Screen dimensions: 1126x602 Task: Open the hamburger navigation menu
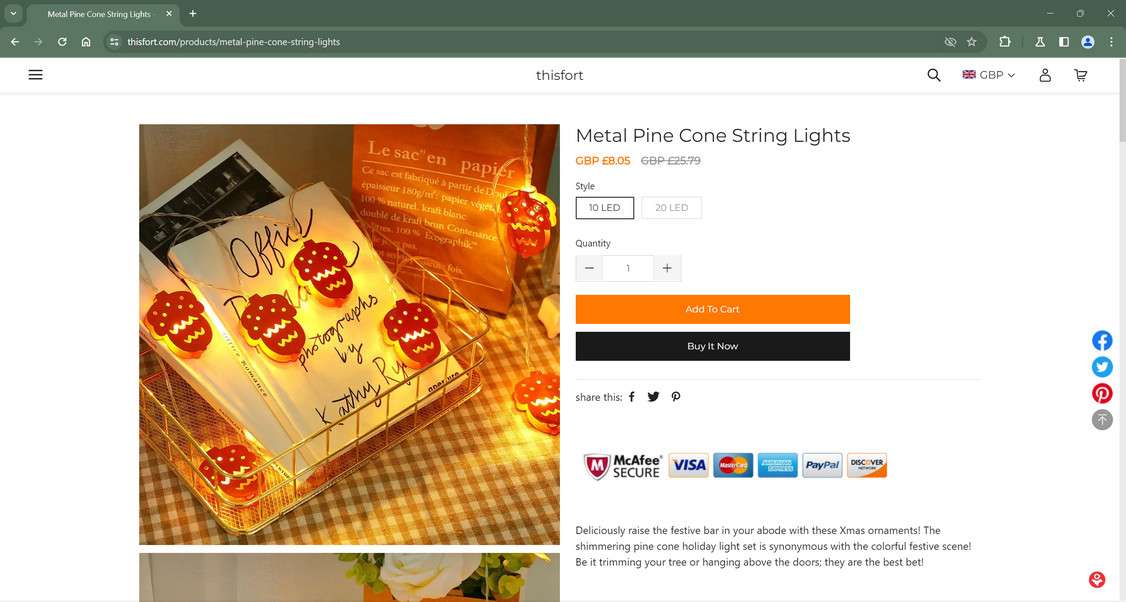[x=35, y=75]
